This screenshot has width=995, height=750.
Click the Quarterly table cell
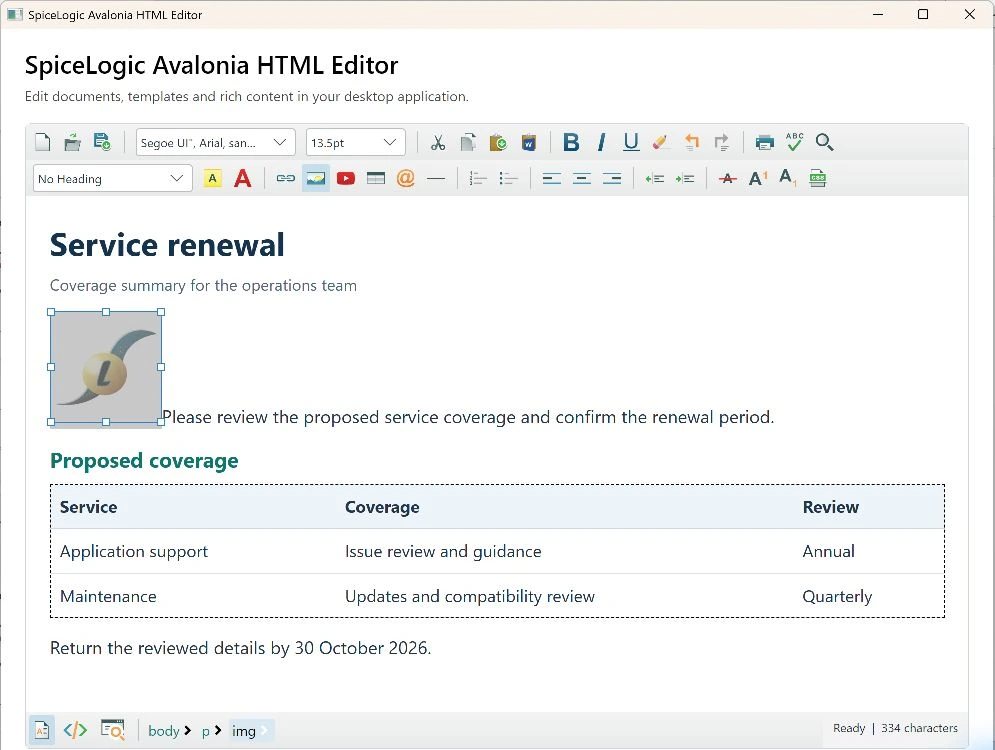click(869, 596)
